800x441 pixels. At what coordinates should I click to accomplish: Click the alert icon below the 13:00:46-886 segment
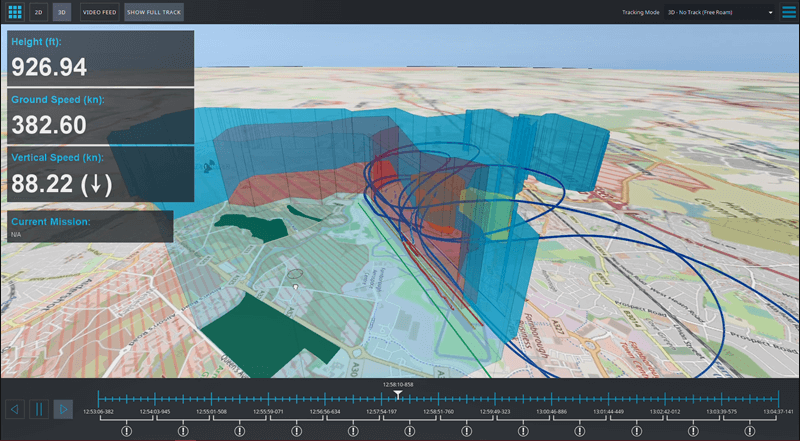tap(580, 431)
